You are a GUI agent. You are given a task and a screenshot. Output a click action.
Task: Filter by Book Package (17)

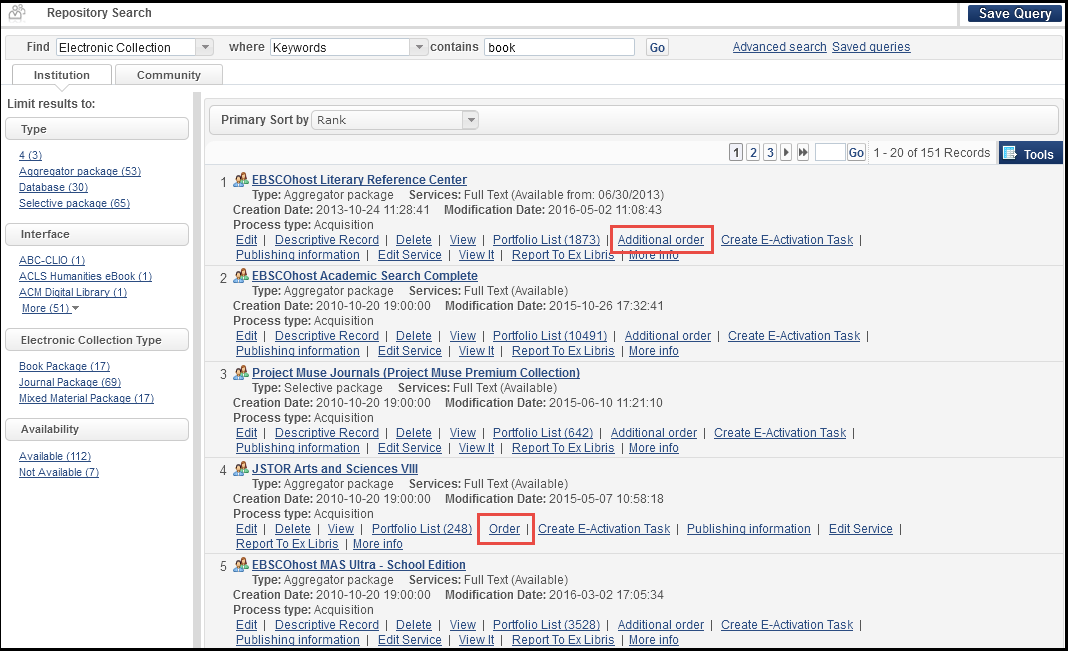tap(64, 366)
